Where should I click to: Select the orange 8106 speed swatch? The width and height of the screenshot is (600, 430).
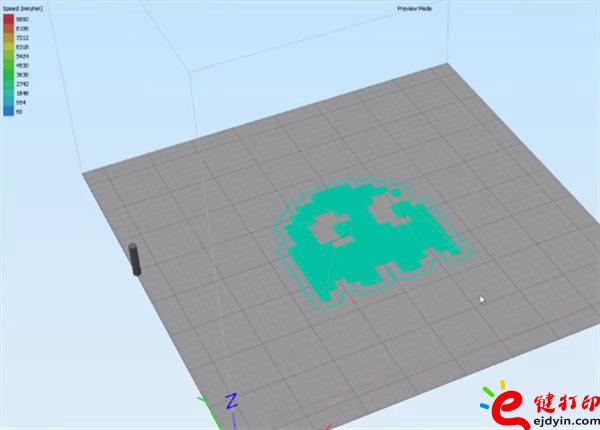point(6,29)
